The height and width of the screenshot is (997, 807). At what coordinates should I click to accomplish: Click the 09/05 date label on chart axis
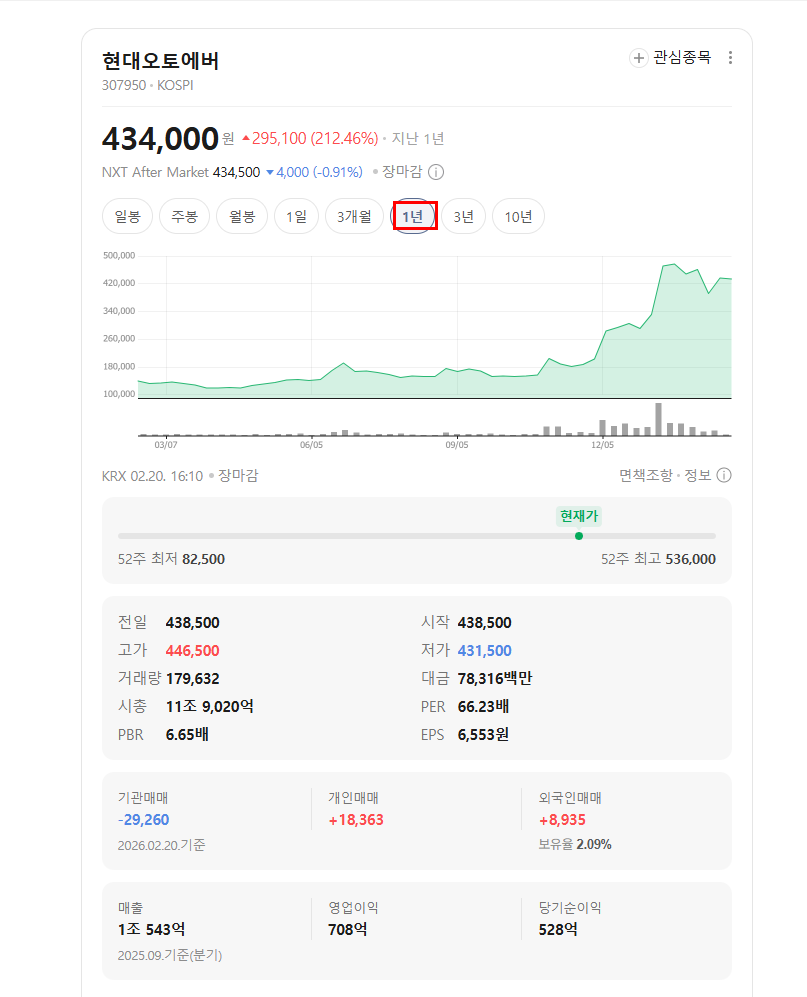click(x=457, y=445)
